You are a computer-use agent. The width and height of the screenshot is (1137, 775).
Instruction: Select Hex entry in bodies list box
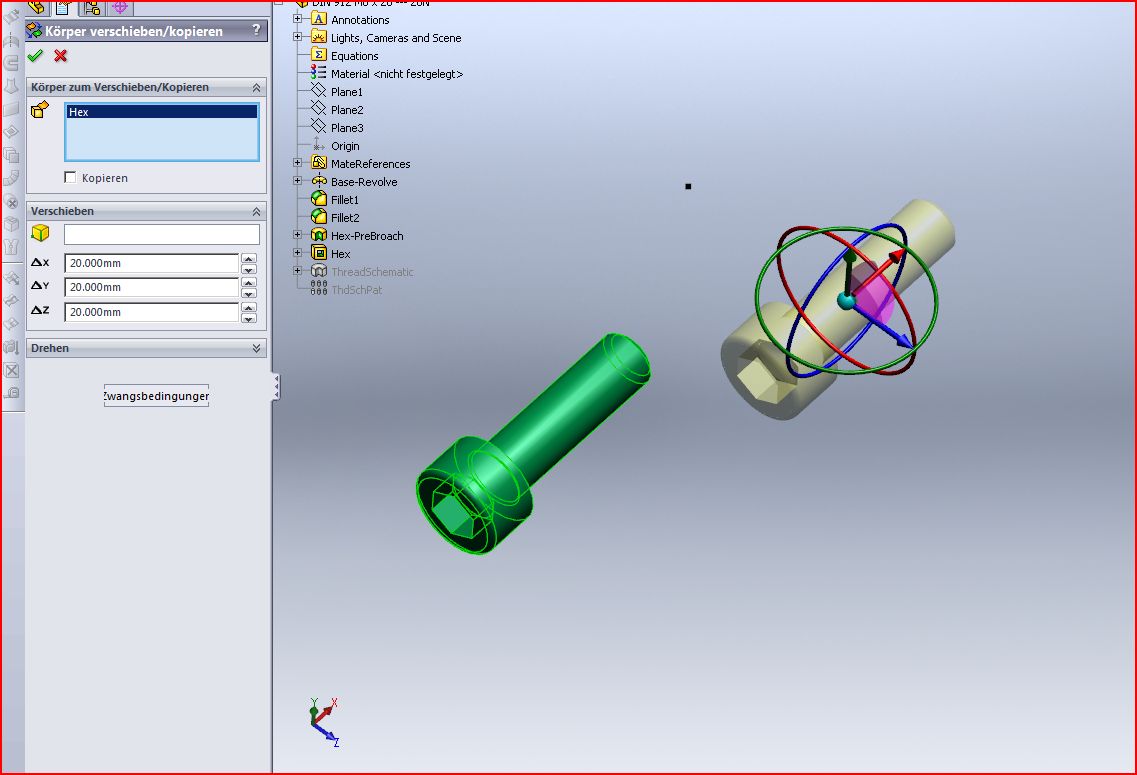(x=162, y=112)
